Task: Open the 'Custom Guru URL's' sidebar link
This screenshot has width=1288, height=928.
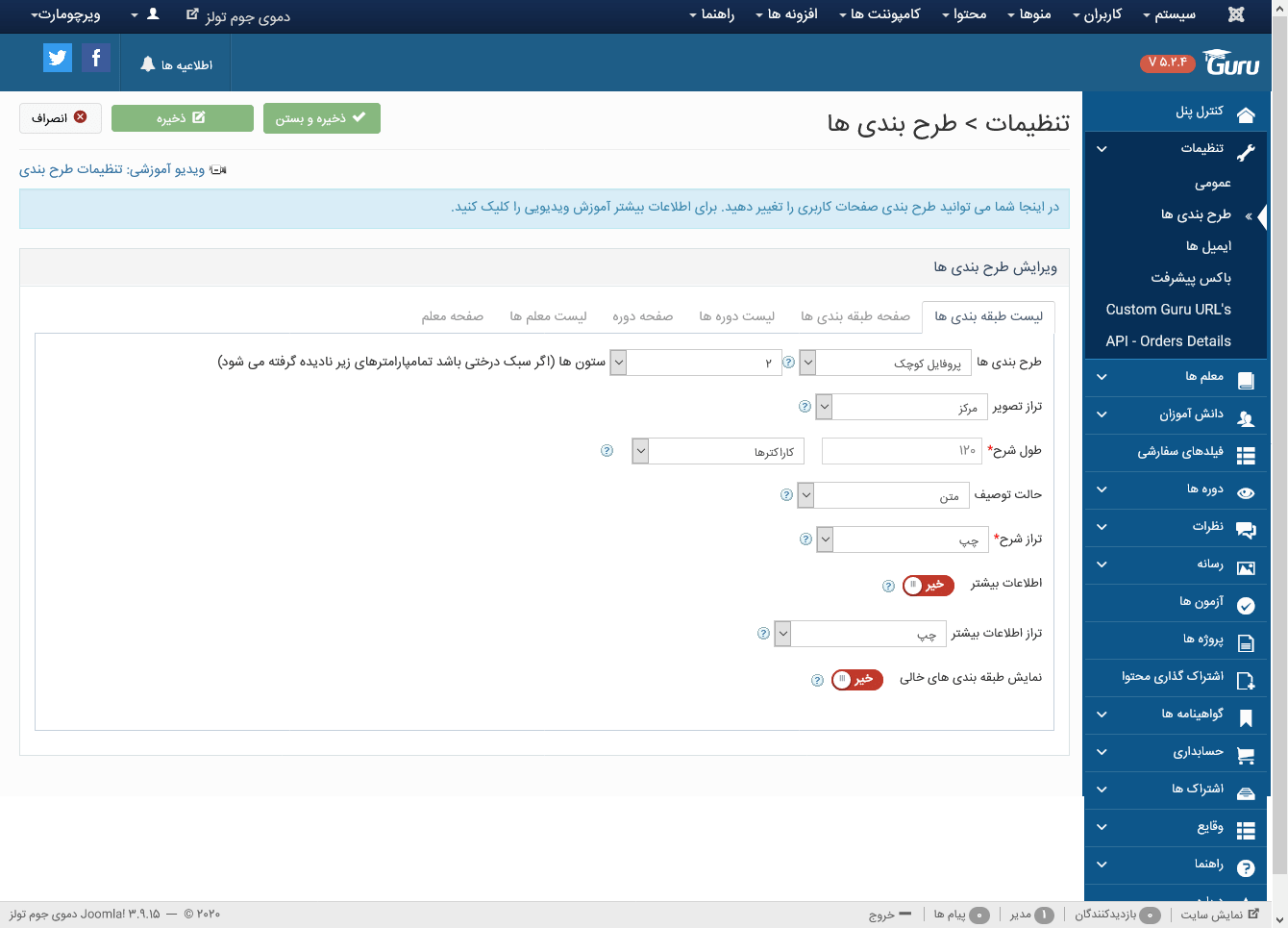Action: click(1168, 310)
